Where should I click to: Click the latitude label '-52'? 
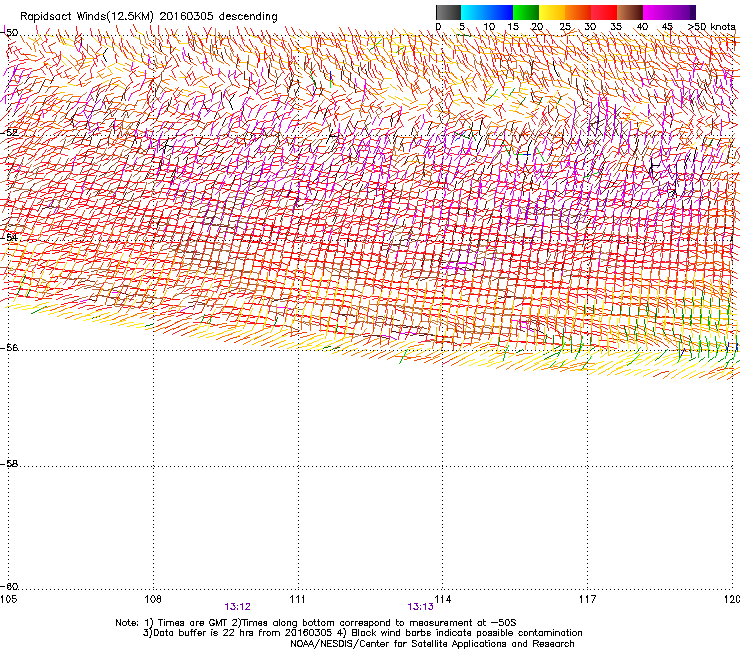pos(9,133)
